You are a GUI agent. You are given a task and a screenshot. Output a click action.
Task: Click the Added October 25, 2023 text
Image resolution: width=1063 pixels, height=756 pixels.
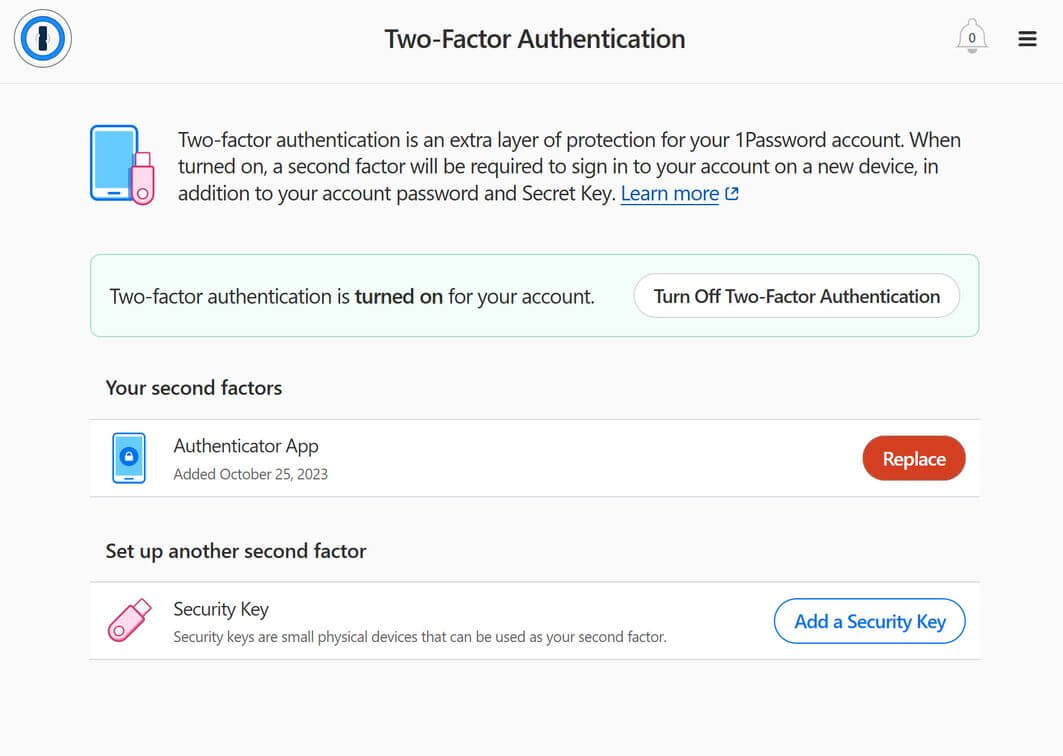[251, 475]
